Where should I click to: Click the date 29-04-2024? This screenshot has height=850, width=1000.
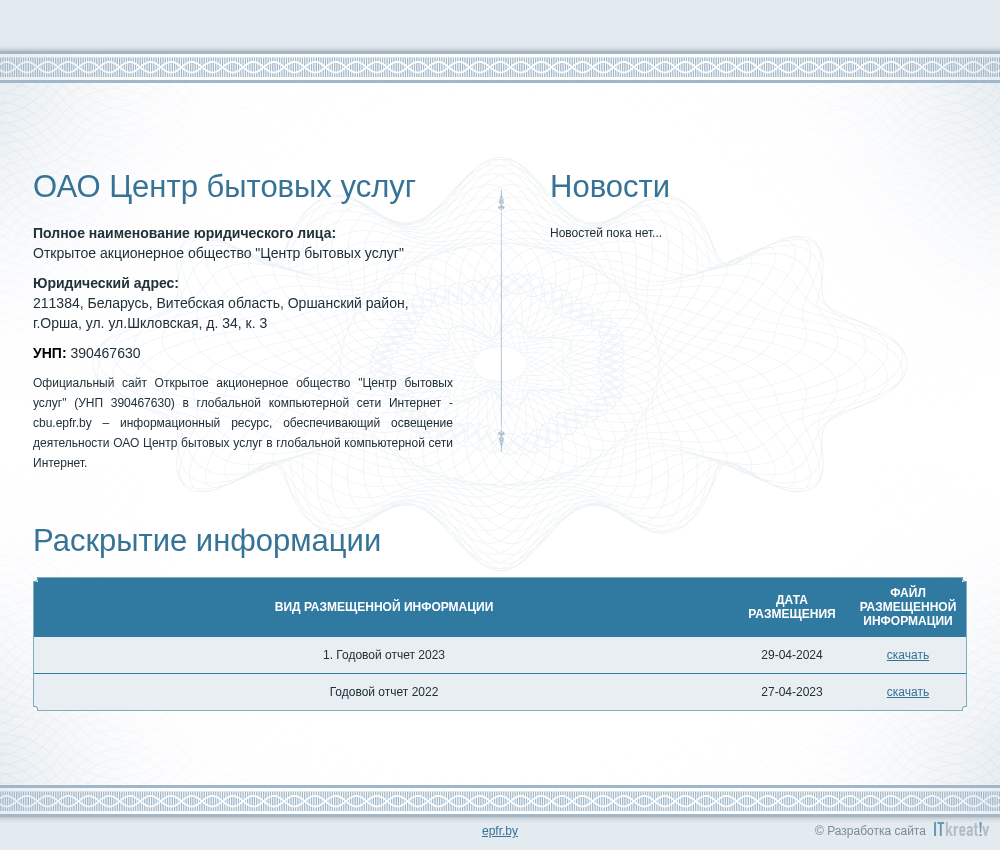pyautogui.click(x=791, y=655)
